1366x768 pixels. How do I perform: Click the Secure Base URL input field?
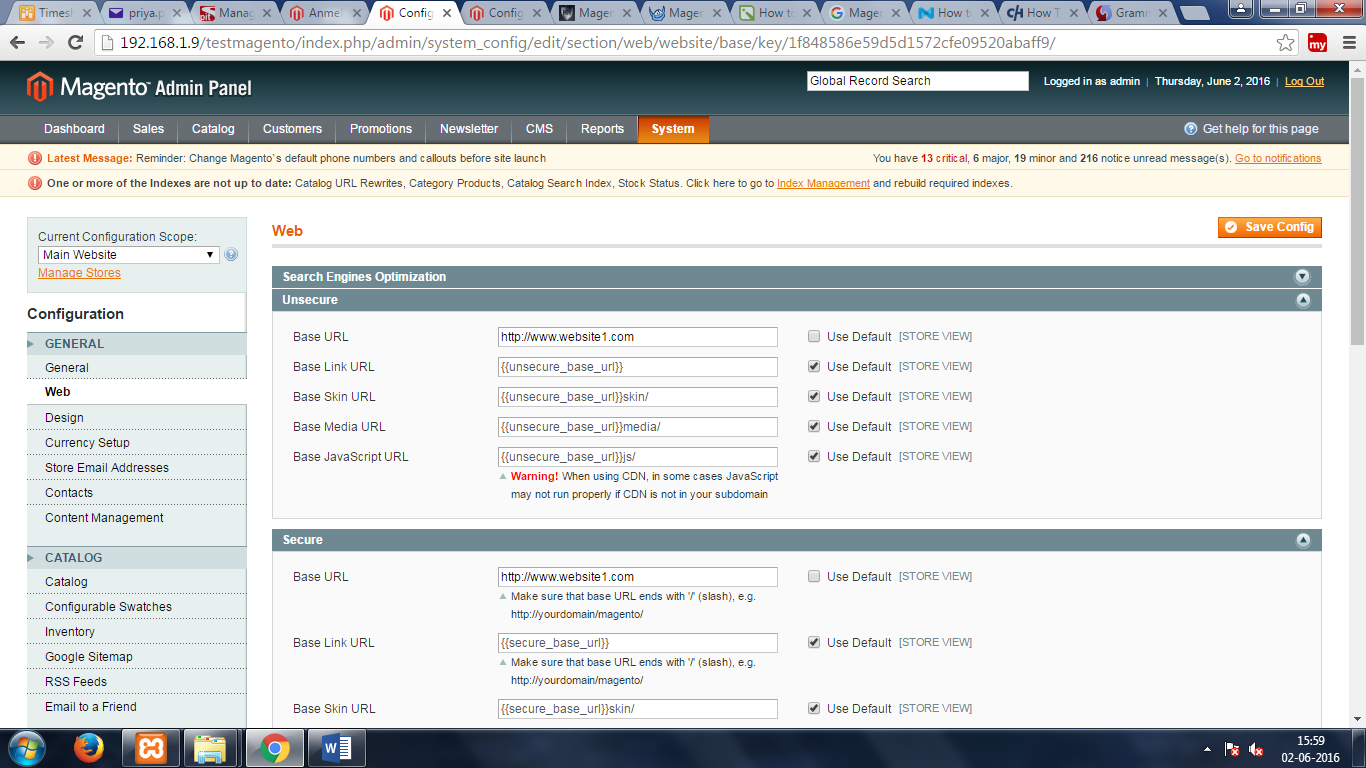click(x=638, y=577)
